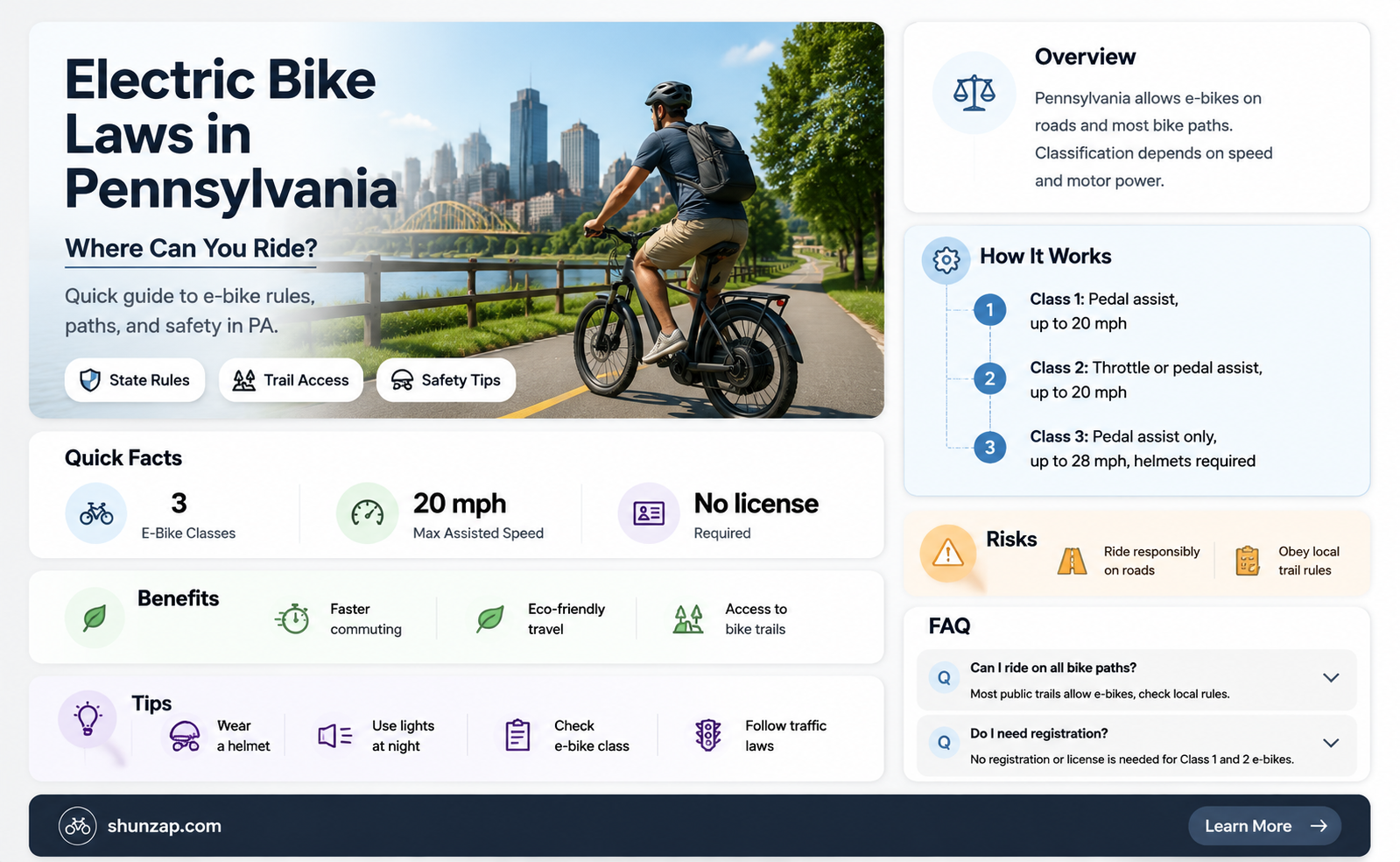Click the Learn More button
Viewport: 1400px width, 862px height.
point(1264,826)
